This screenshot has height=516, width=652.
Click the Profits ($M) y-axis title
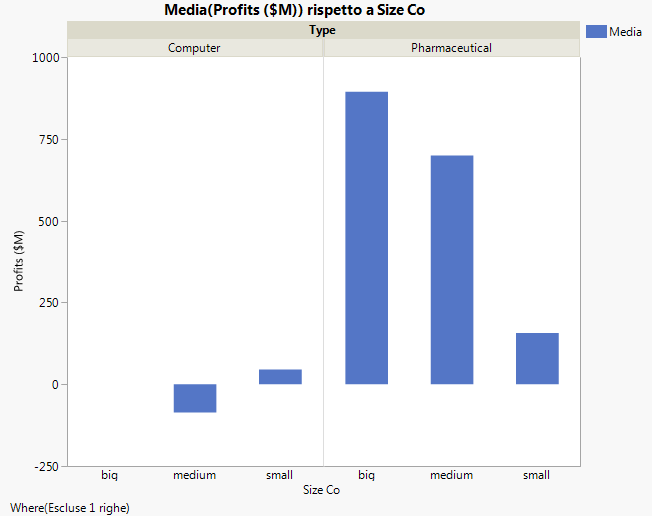click(x=20, y=261)
